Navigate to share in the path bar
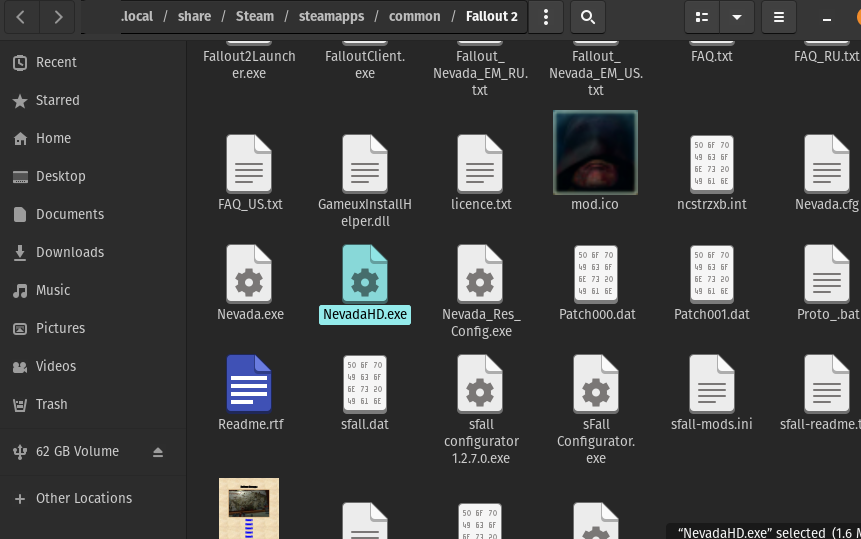Image resolution: width=861 pixels, height=539 pixels. (194, 16)
